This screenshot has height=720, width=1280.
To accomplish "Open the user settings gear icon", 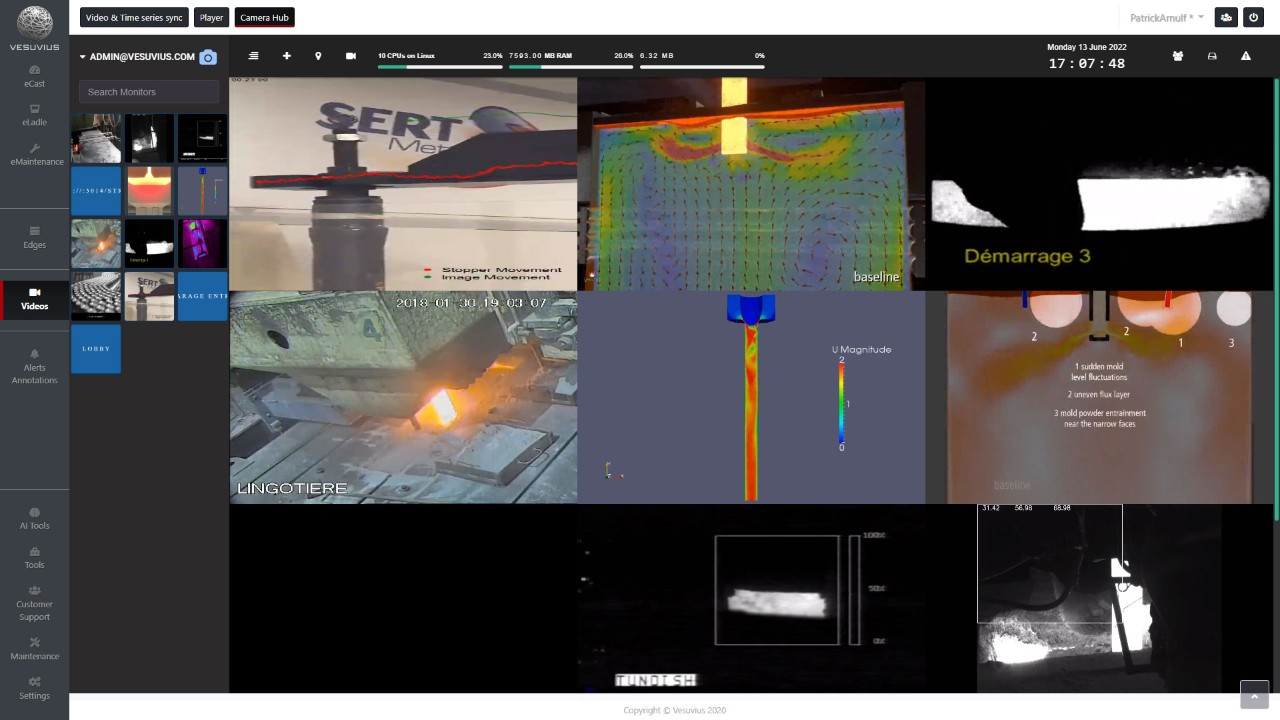I will (1225, 18).
